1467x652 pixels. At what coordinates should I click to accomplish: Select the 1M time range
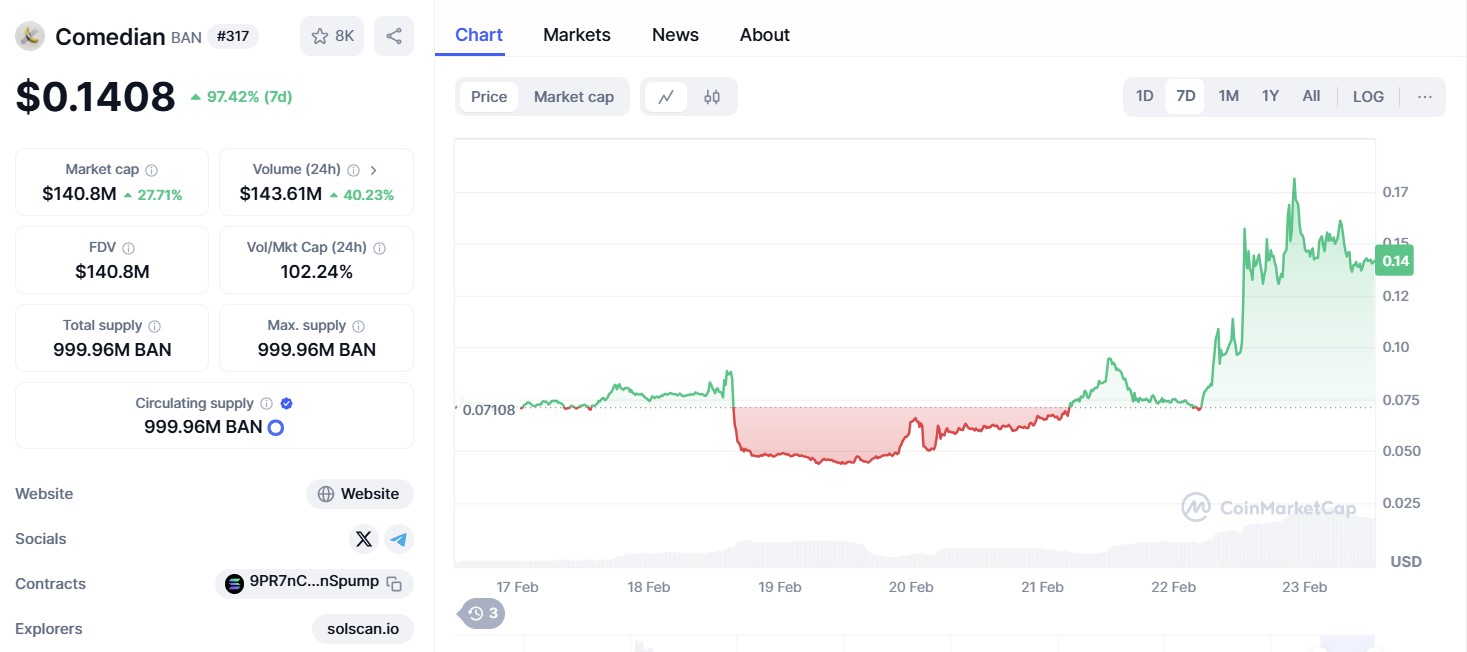(x=1228, y=97)
